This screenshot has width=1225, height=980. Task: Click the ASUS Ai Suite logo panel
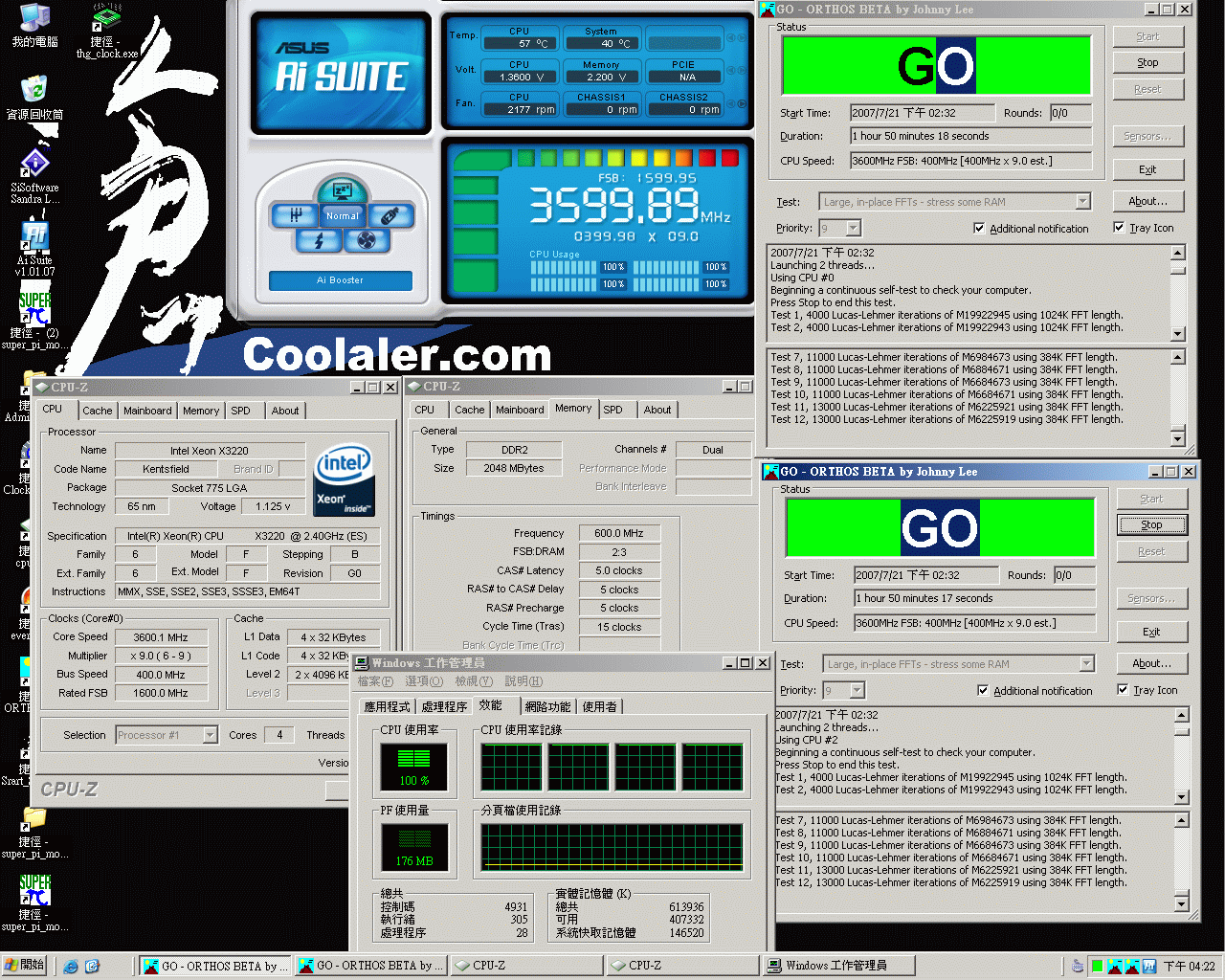coord(341,72)
